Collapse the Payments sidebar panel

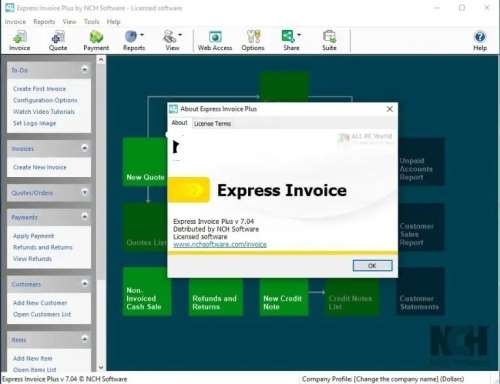(84, 216)
